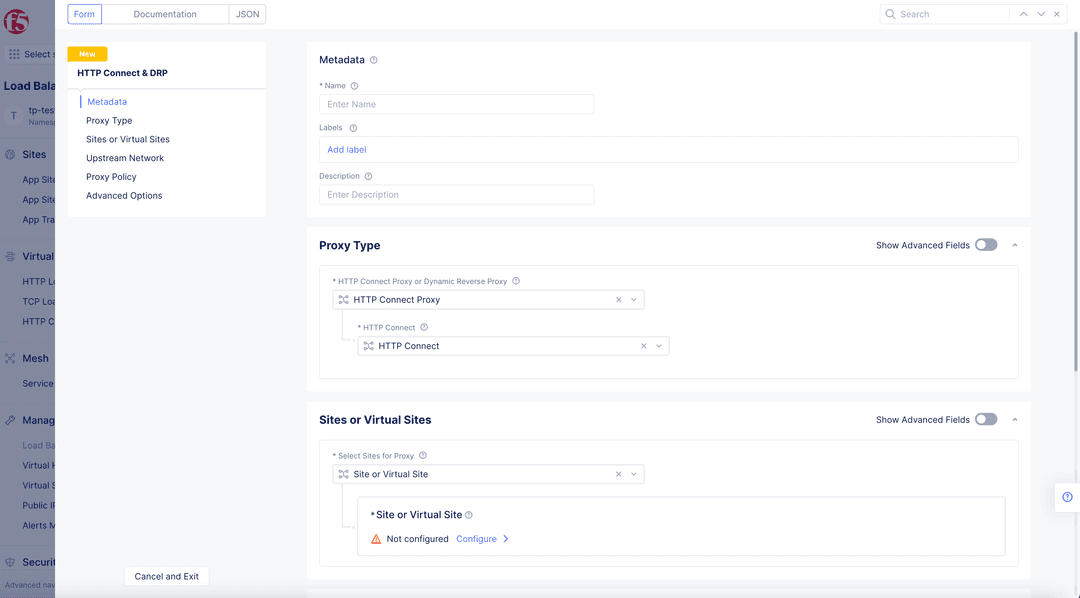Click the Metadata help info icon
Viewport: 1080px width, 598px height.
coord(373,60)
